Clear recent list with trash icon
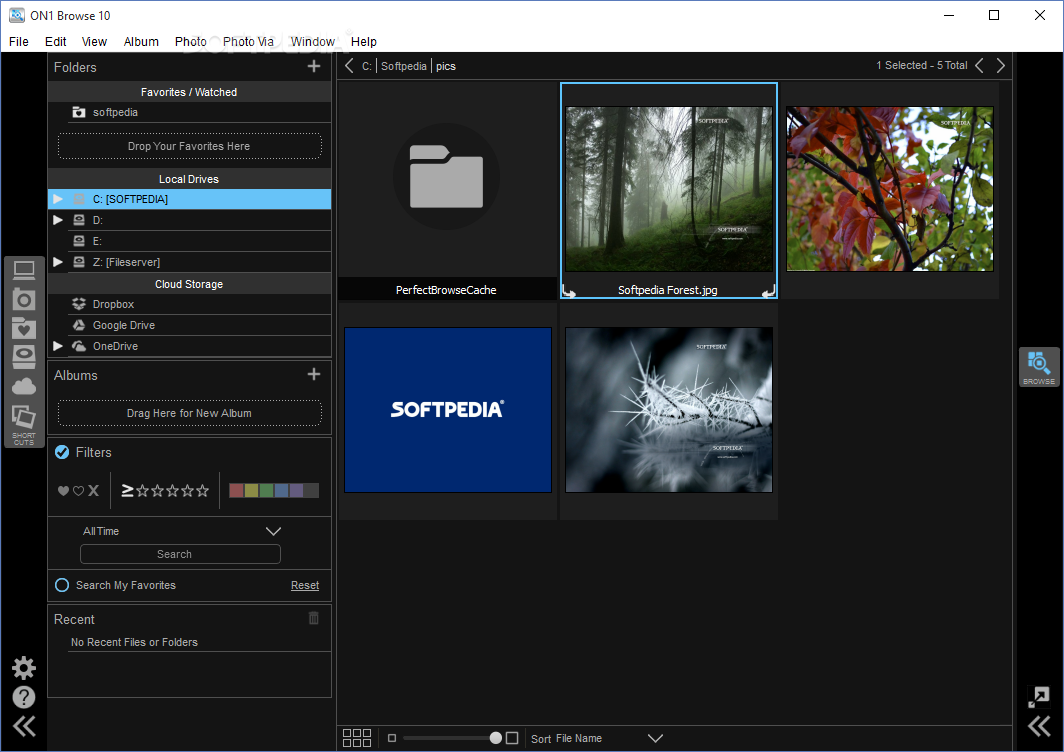This screenshot has height=752, width=1064. [314, 618]
